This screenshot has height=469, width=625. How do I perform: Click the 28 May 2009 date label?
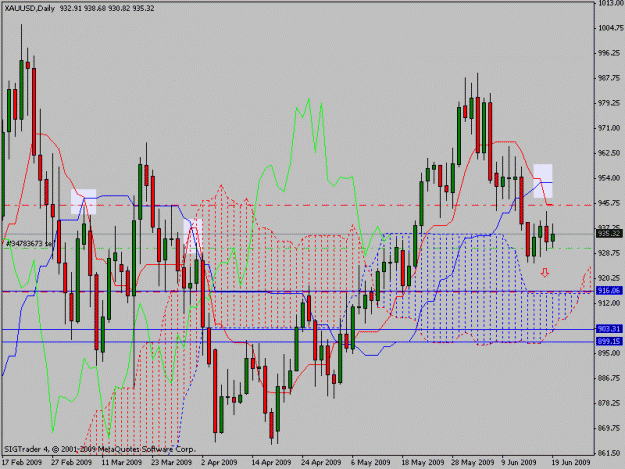(x=473, y=463)
